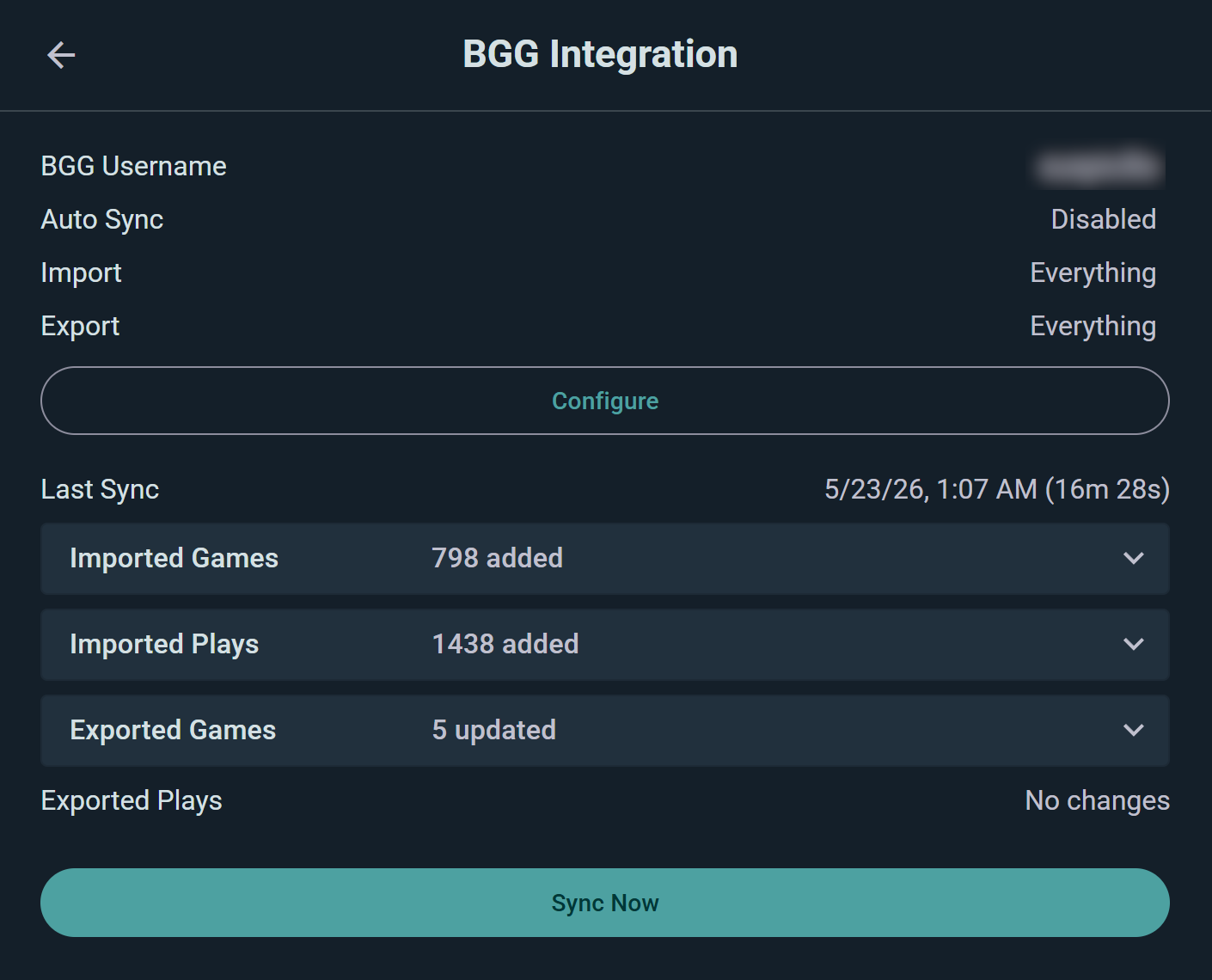This screenshot has height=980, width=1212.
Task: Expand the Imported Plays chevron
Action: [x=1133, y=644]
